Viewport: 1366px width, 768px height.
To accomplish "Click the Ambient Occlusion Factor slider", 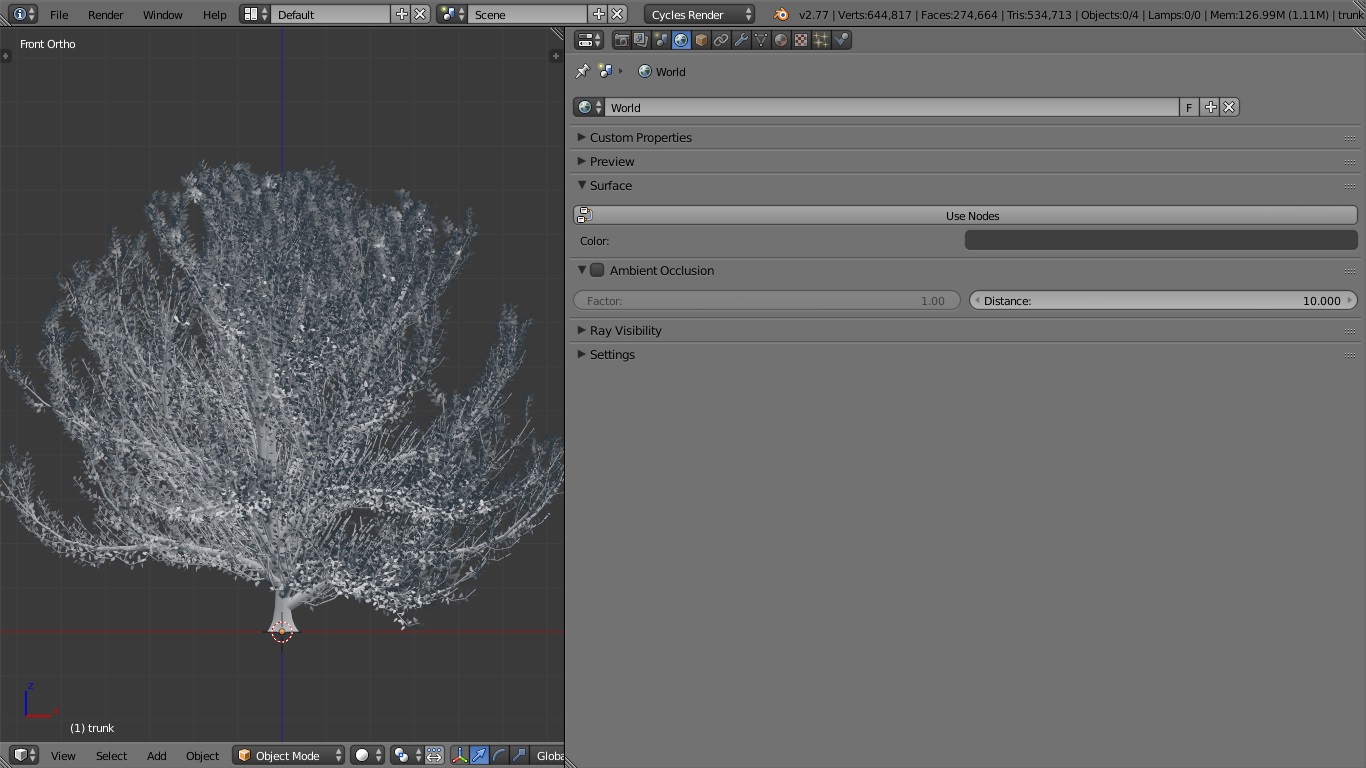I will [767, 300].
